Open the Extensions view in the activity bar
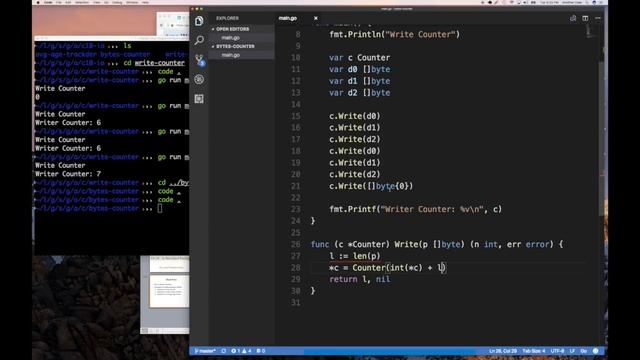The width and height of the screenshot is (640, 360). (x=199, y=99)
